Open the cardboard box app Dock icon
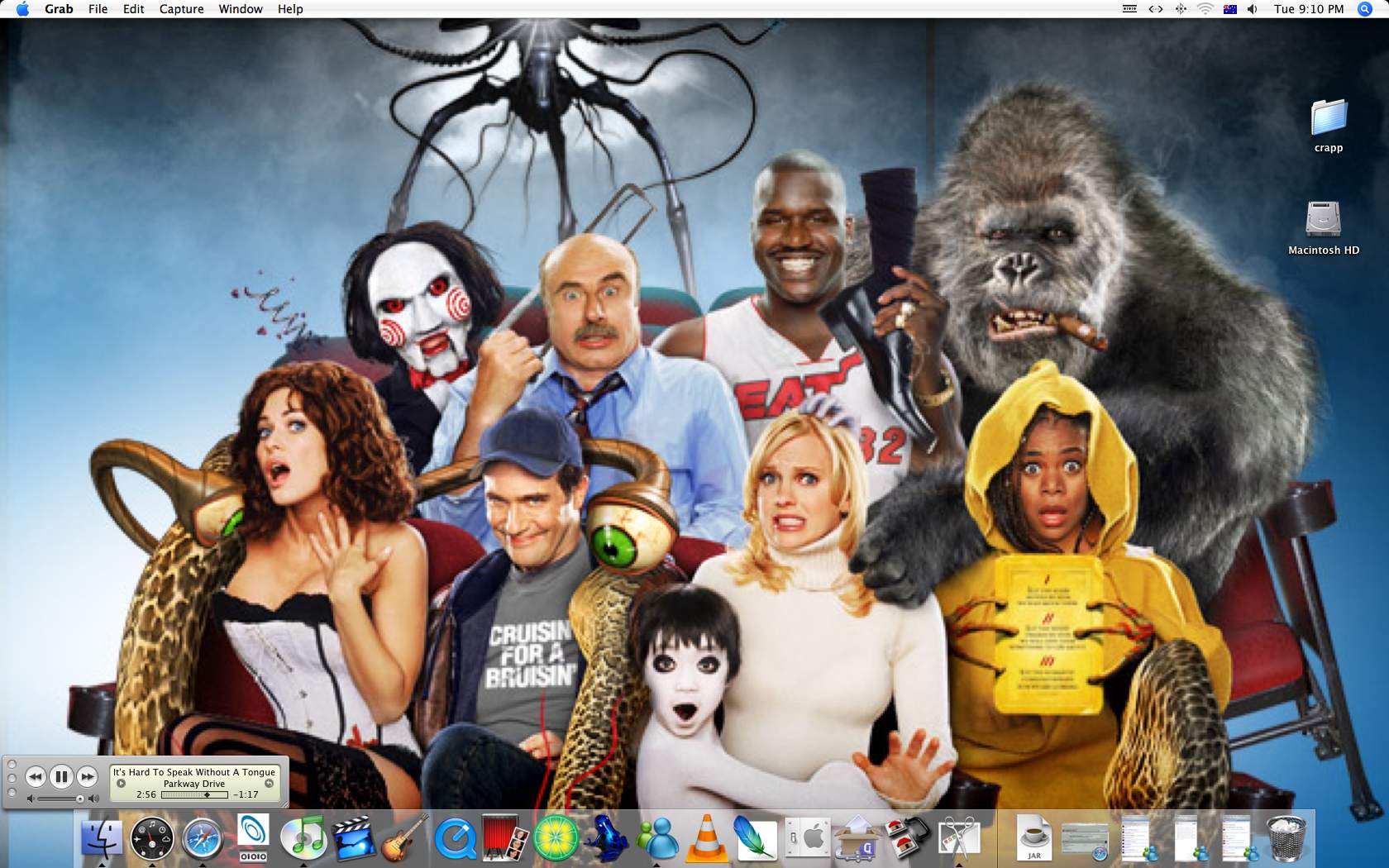1389x868 pixels. tap(858, 837)
